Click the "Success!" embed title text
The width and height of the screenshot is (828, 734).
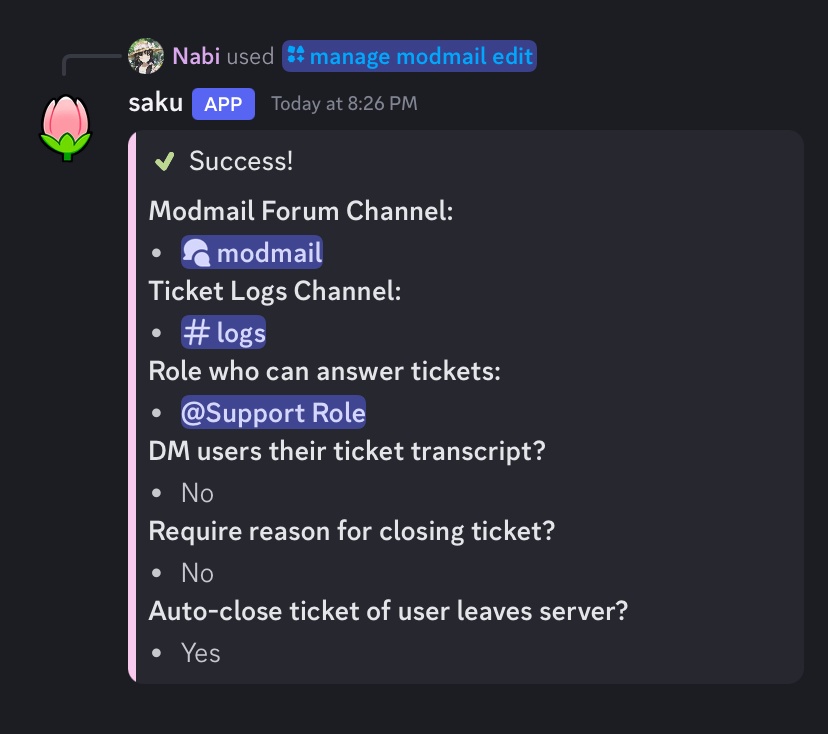coord(241,161)
